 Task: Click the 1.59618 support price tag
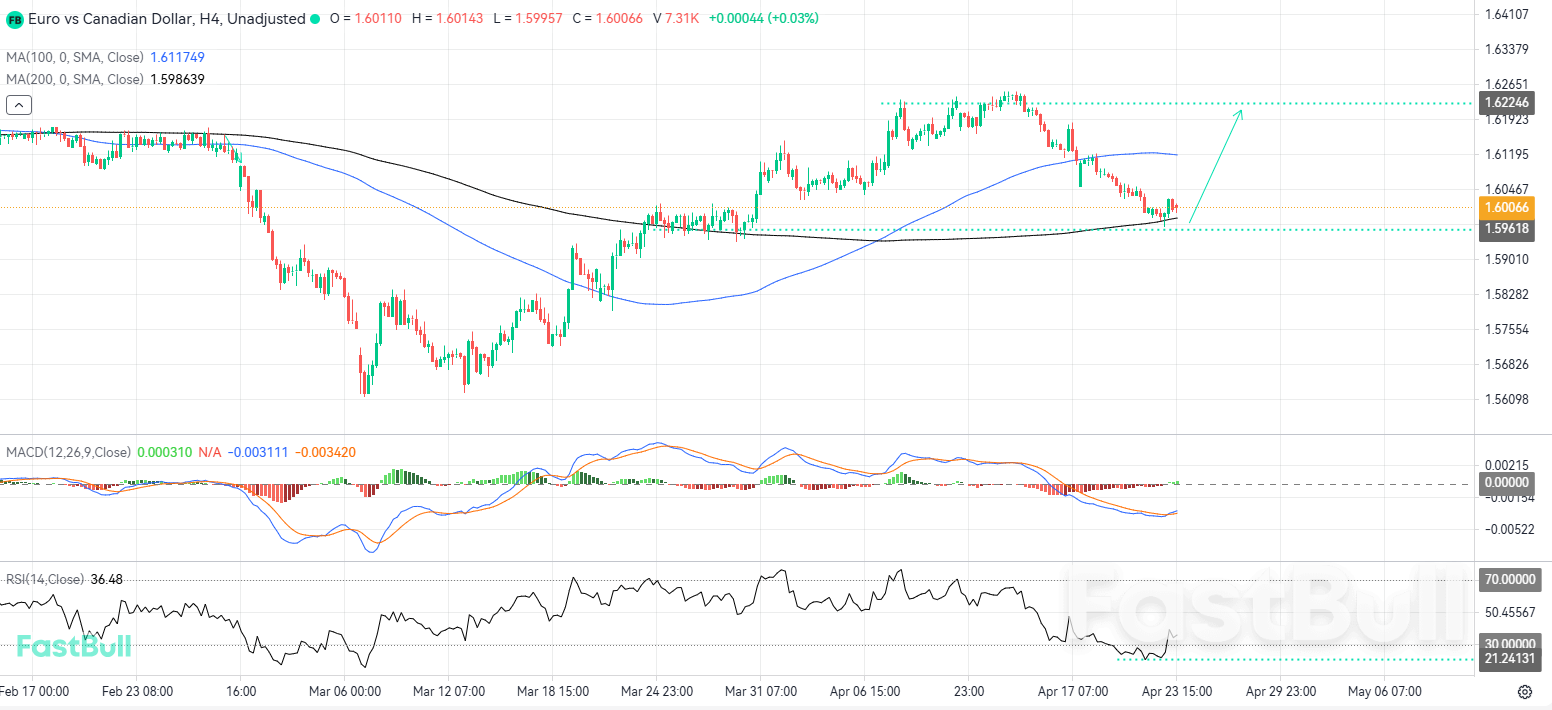[1506, 229]
